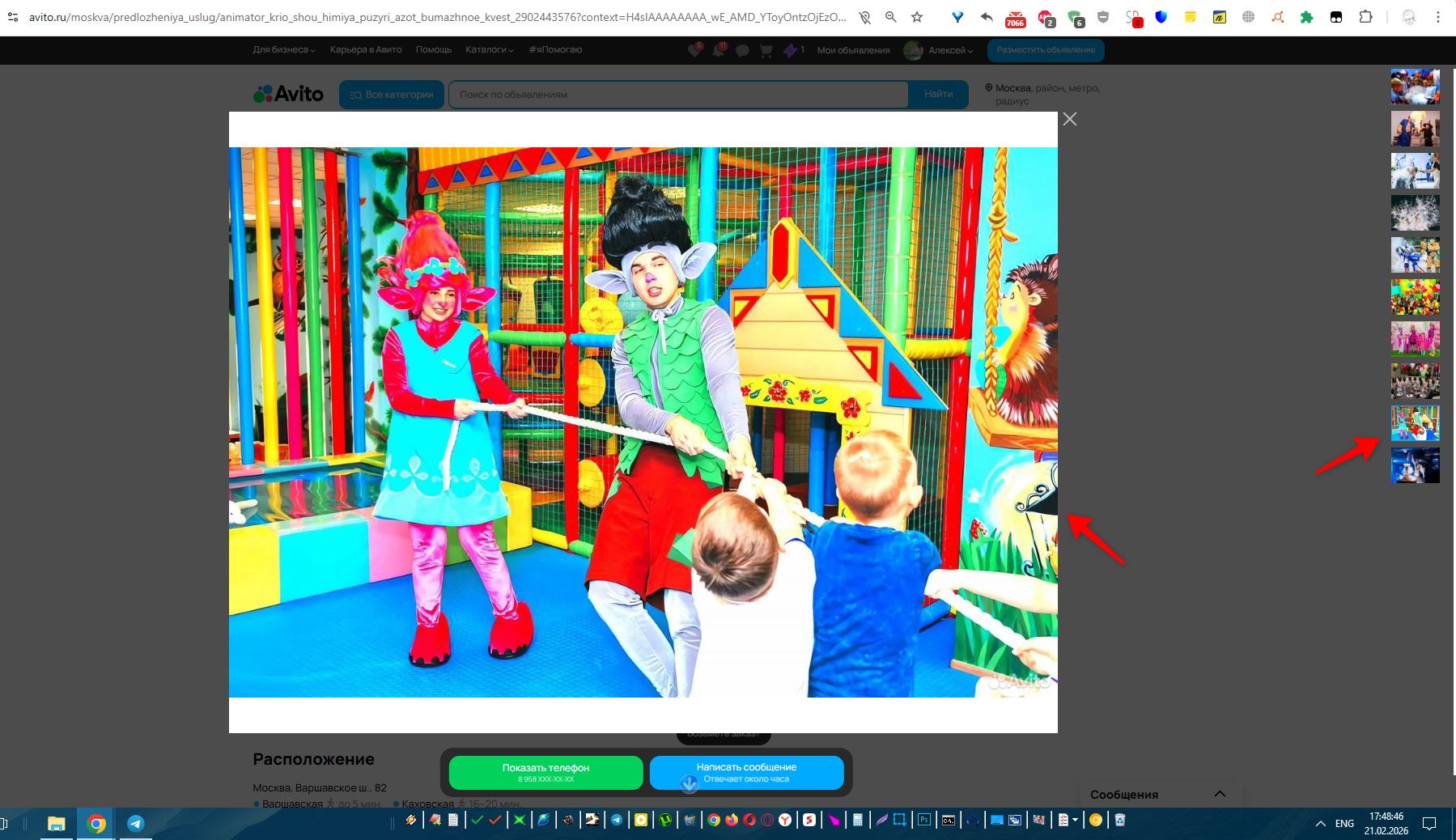Click the green Показать телефон button
The width and height of the screenshot is (1456, 840).
pos(545,773)
